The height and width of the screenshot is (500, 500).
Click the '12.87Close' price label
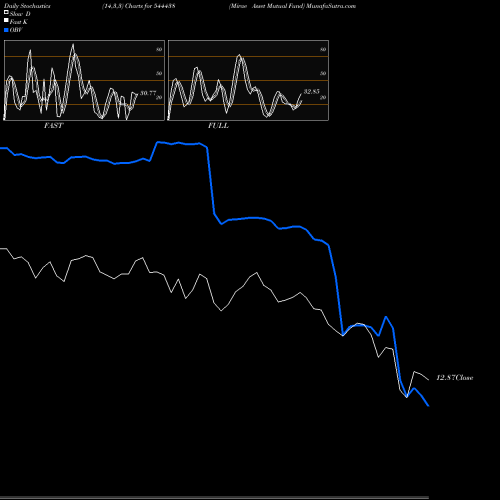[x=455, y=378]
